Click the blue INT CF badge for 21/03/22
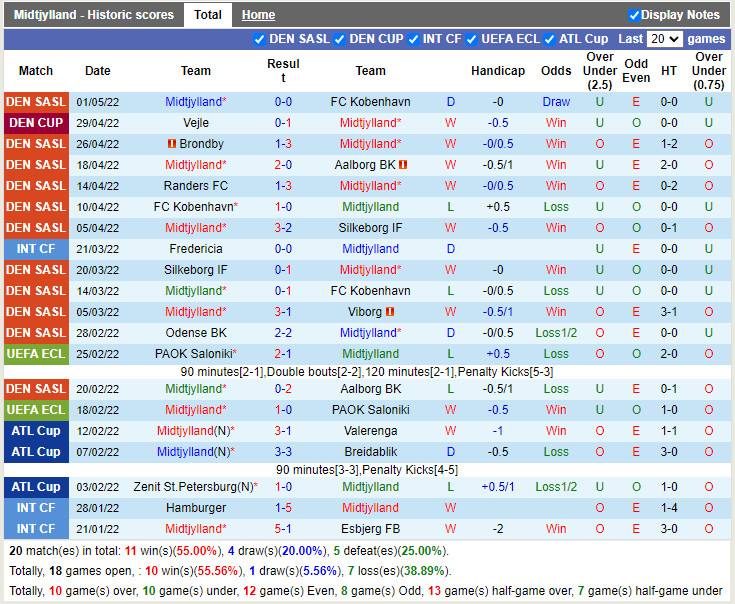 [x=36, y=249]
